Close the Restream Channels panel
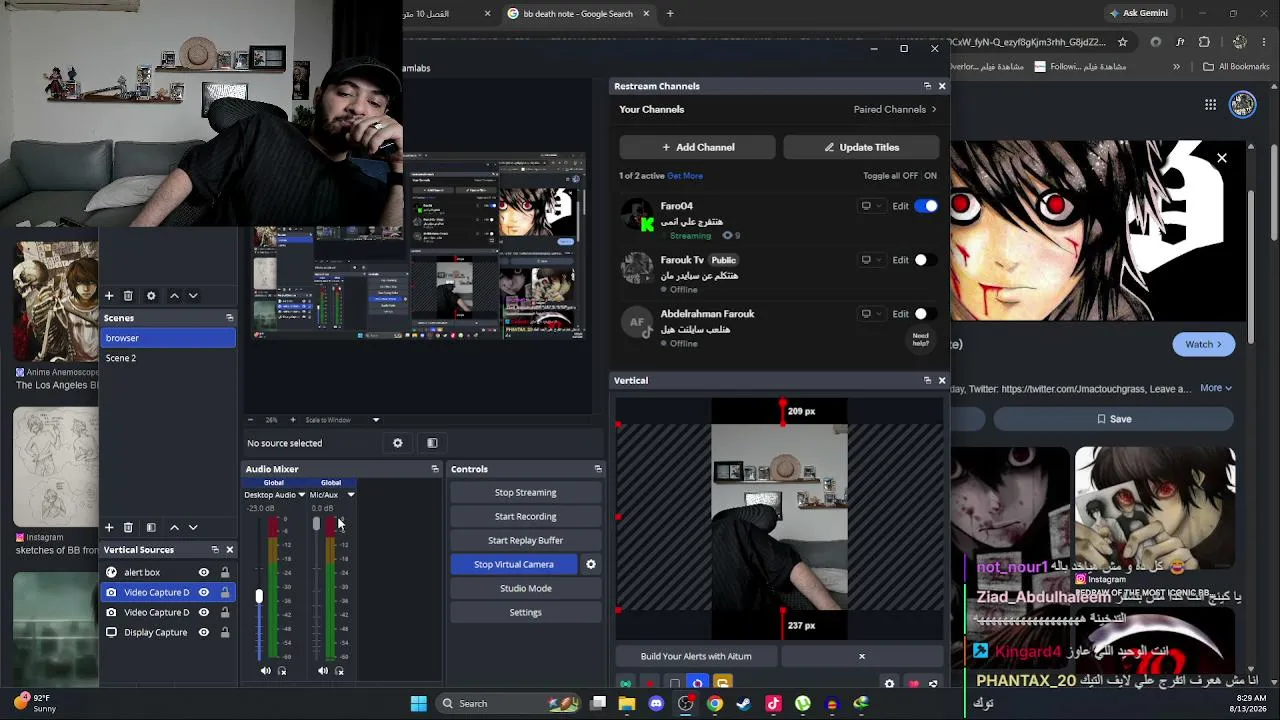This screenshot has height=720, width=1280. tap(942, 86)
